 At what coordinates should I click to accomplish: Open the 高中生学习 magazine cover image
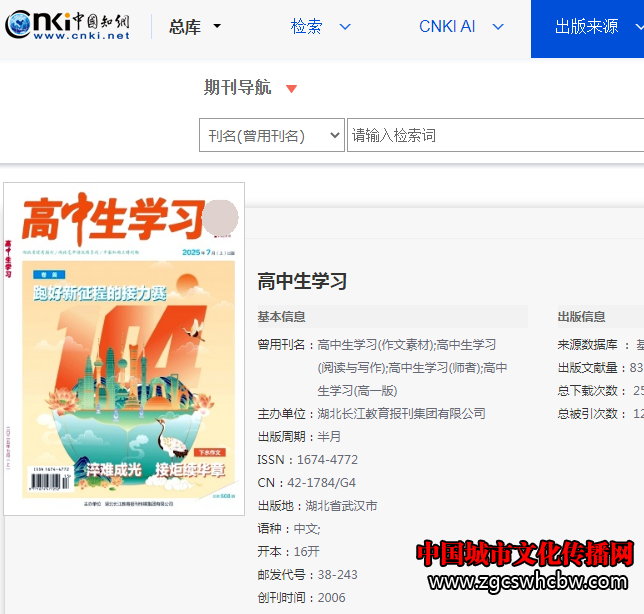tap(124, 349)
